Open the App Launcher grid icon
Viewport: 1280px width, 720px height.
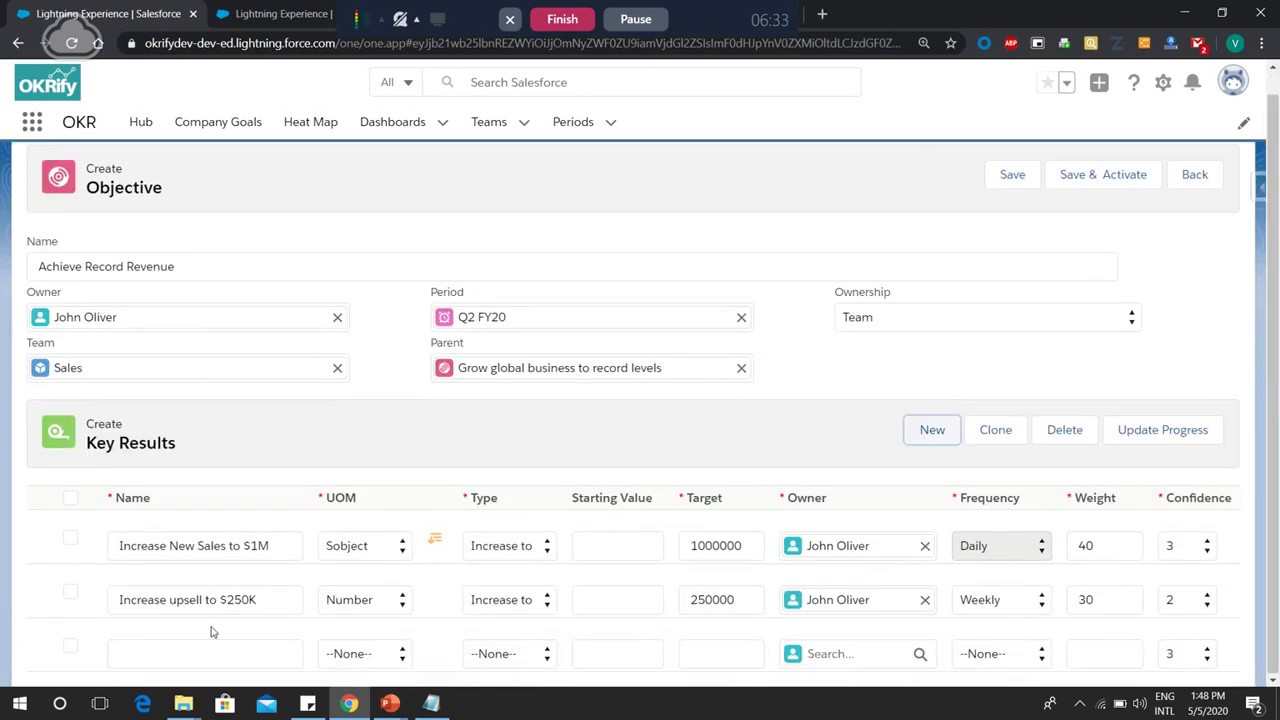point(32,122)
